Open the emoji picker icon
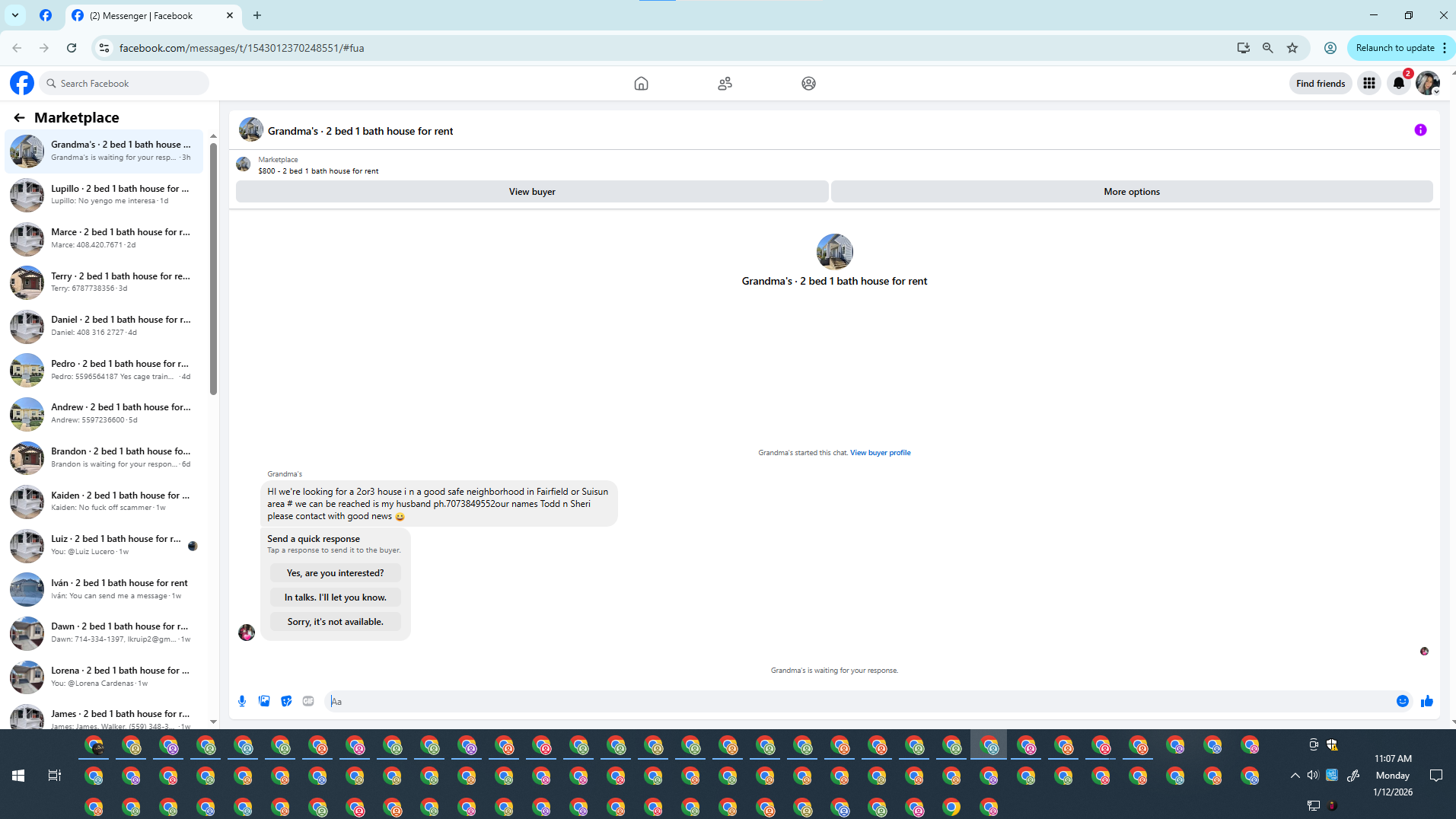 tap(1403, 701)
